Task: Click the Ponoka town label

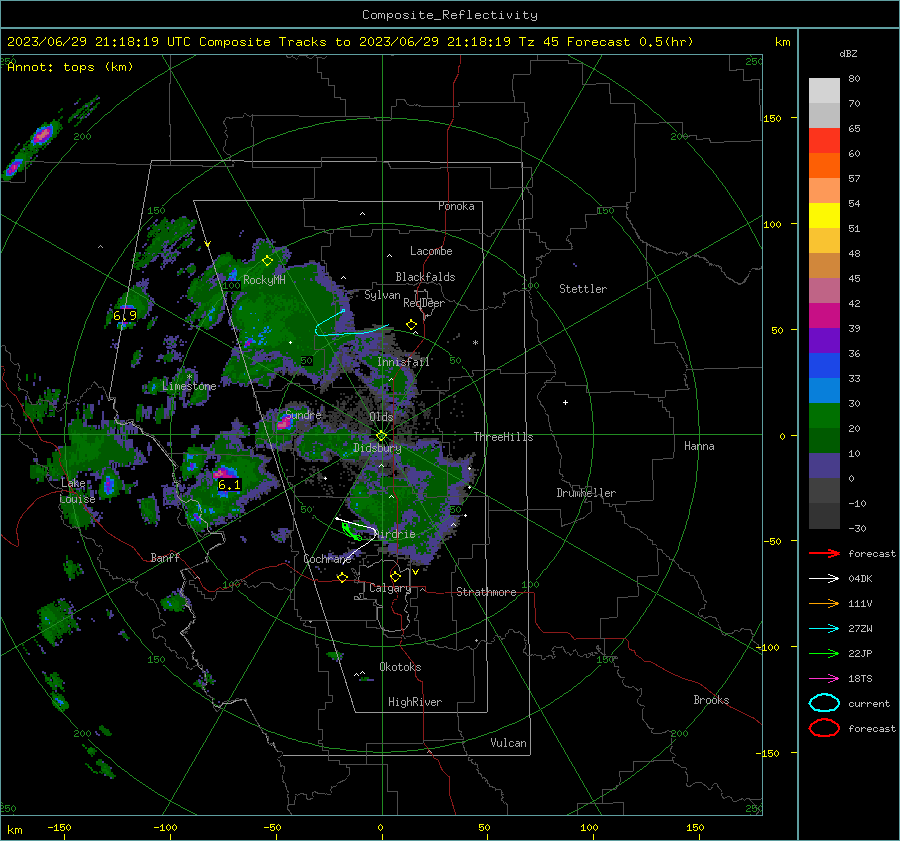Action: click(456, 206)
